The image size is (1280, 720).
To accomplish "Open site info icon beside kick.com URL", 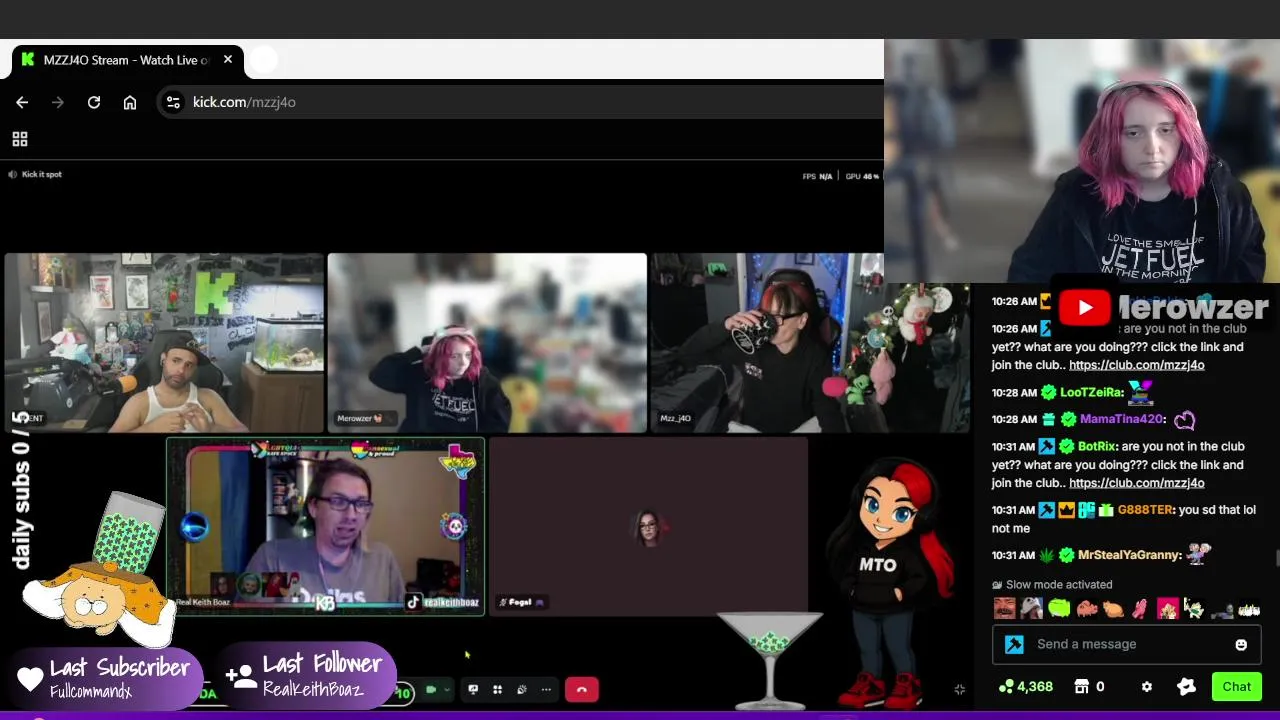I will tap(173, 102).
